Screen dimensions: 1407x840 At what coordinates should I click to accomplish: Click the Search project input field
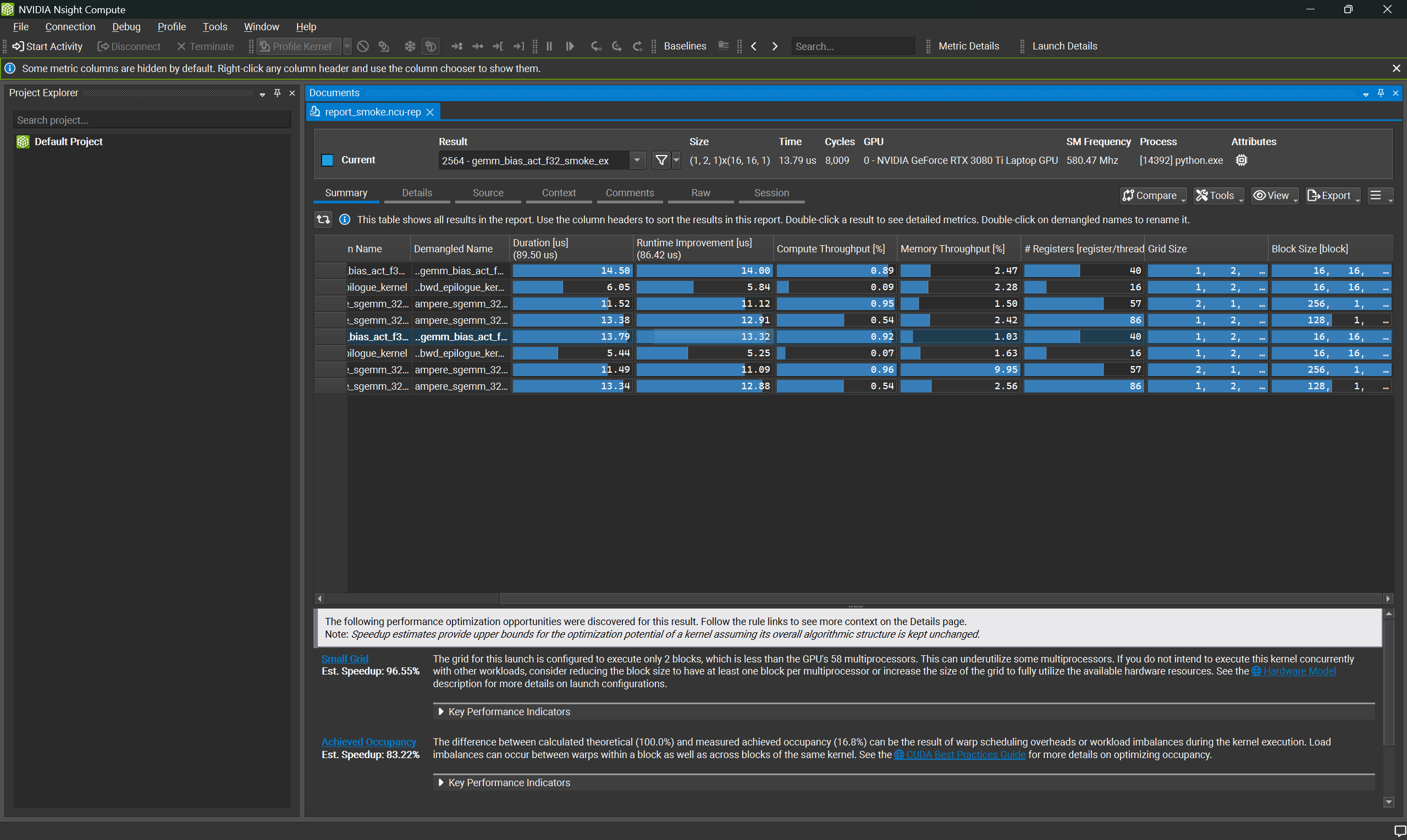point(152,120)
